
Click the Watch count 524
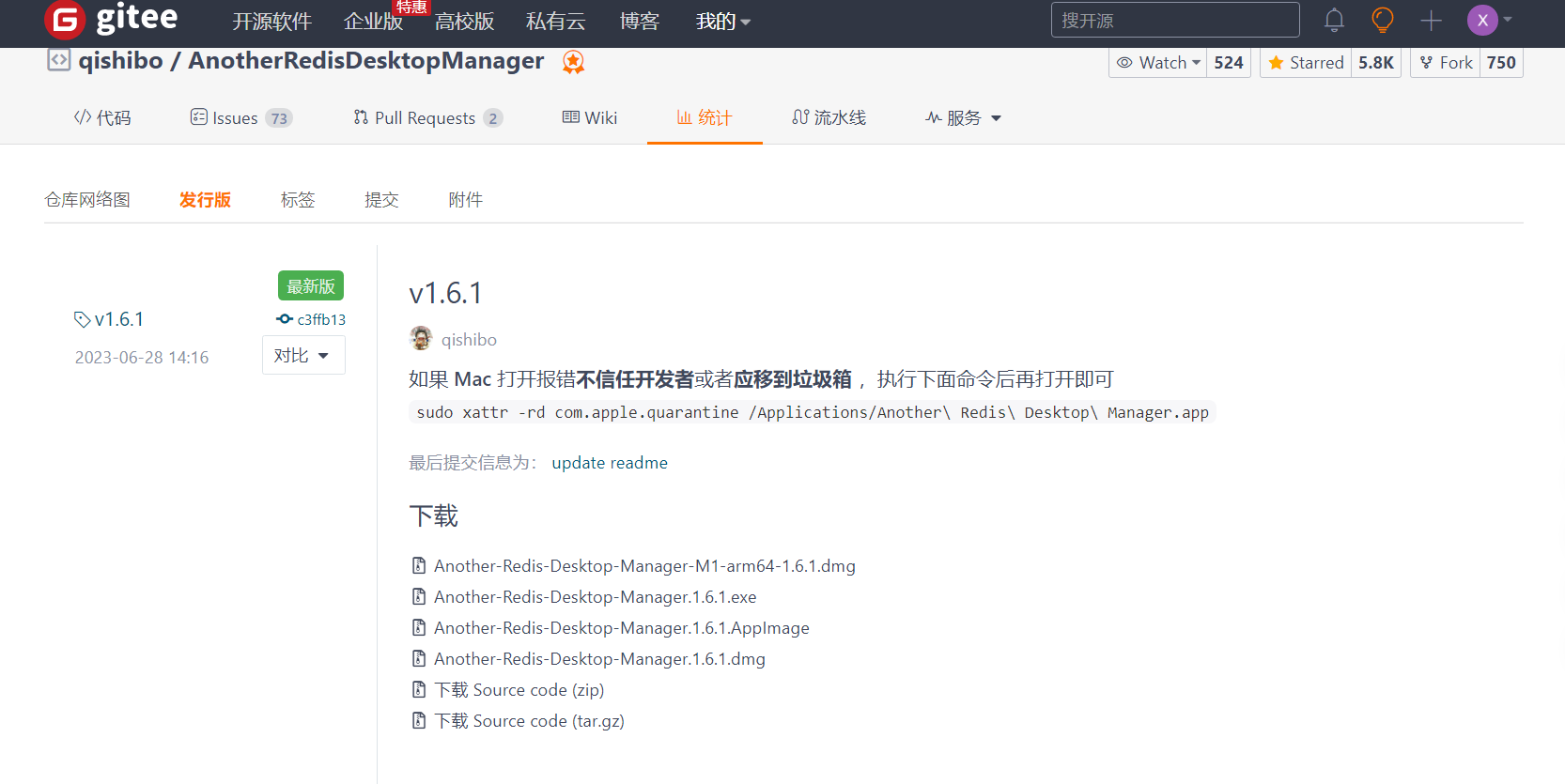(1228, 63)
